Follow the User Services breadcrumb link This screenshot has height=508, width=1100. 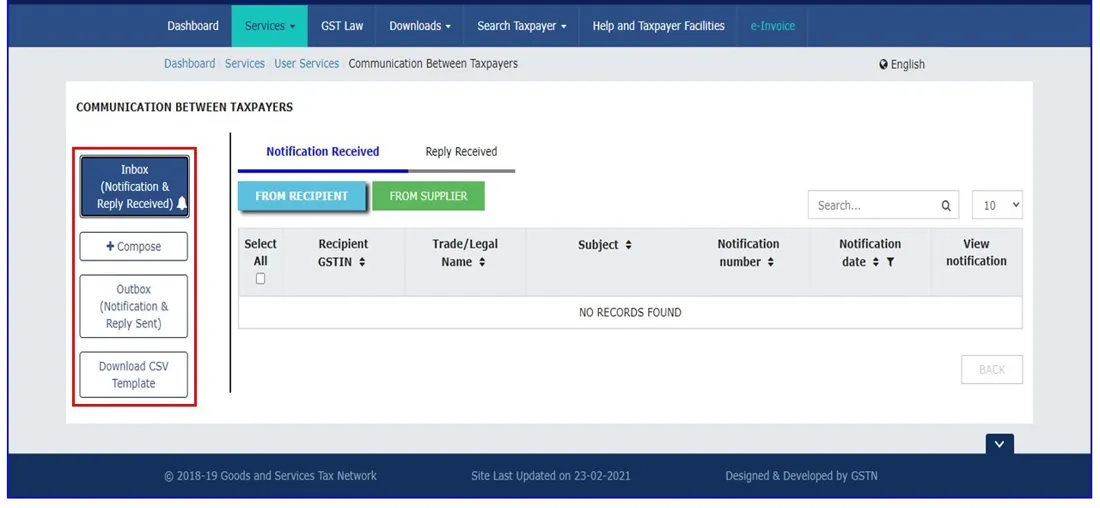tap(307, 63)
